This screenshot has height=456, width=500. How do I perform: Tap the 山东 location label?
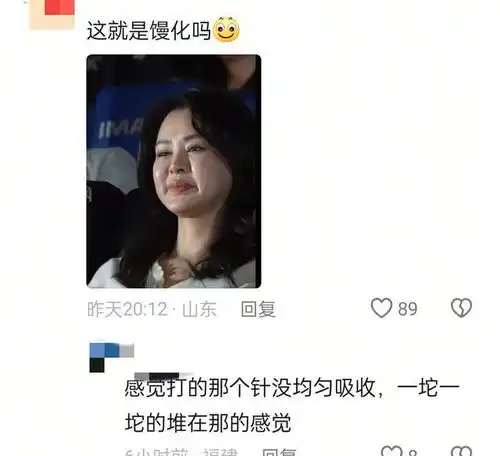tap(199, 309)
